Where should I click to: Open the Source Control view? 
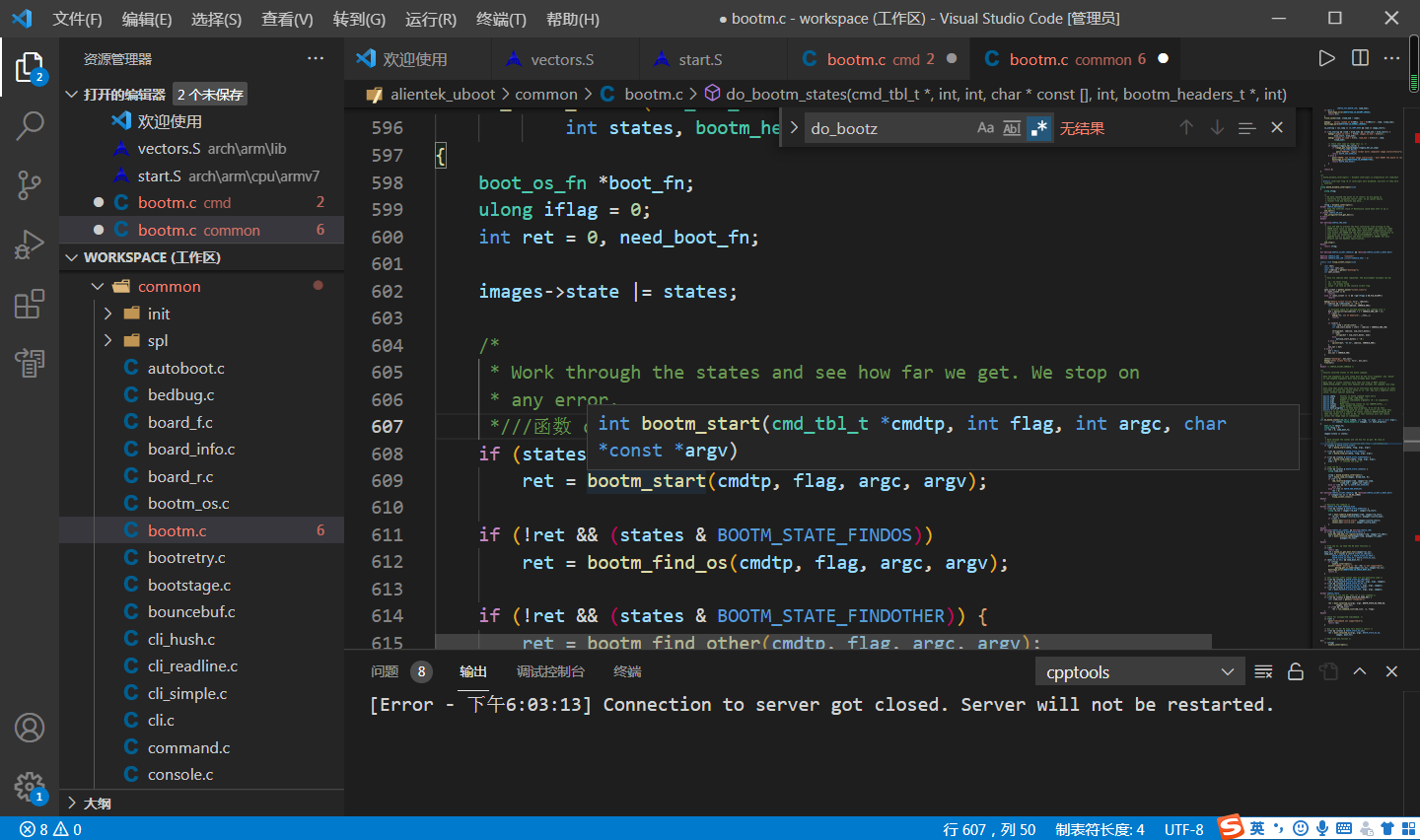(x=30, y=184)
